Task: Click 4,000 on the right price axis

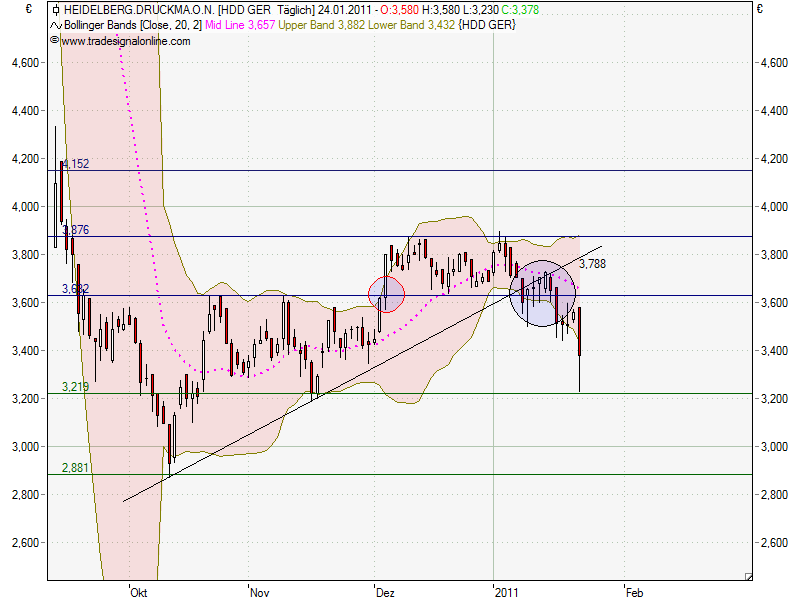Action: (774, 207)
